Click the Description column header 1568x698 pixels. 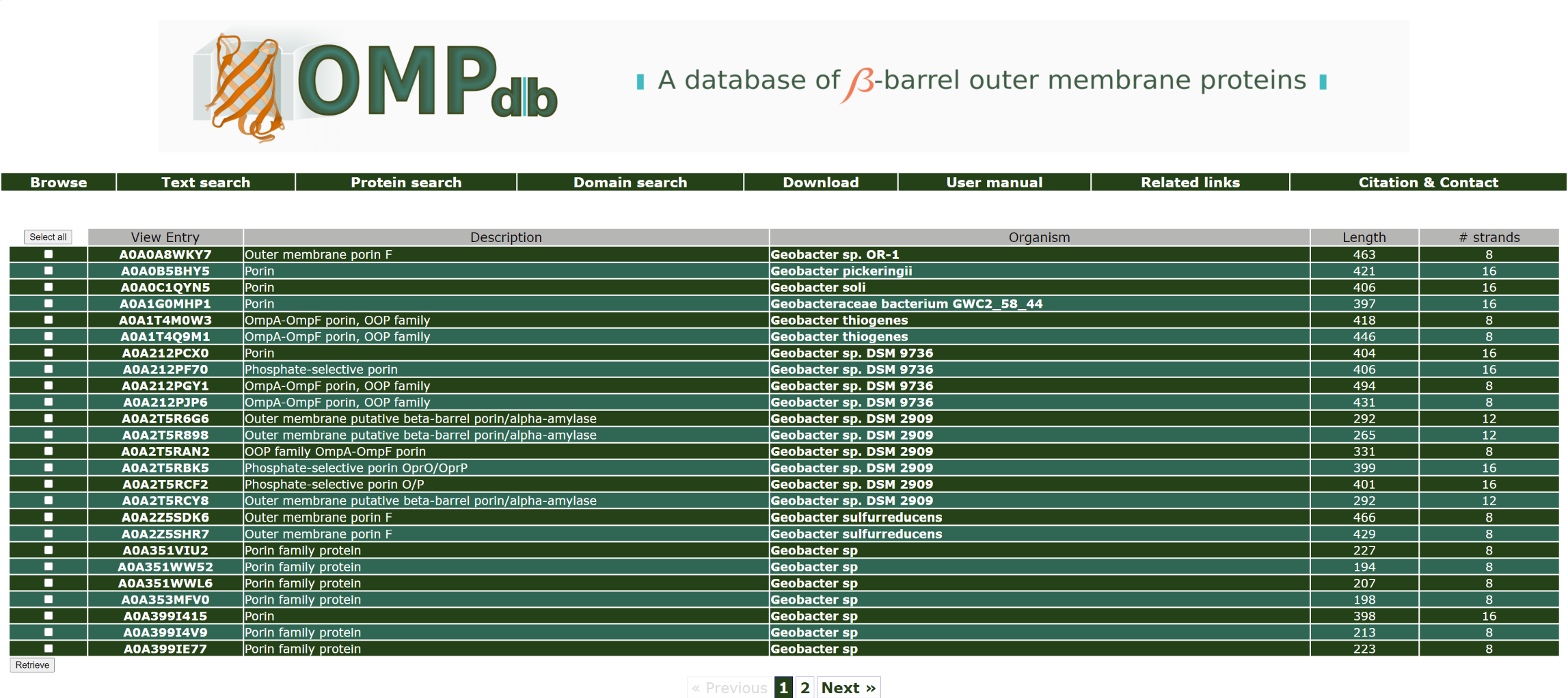tap(506, 237)
